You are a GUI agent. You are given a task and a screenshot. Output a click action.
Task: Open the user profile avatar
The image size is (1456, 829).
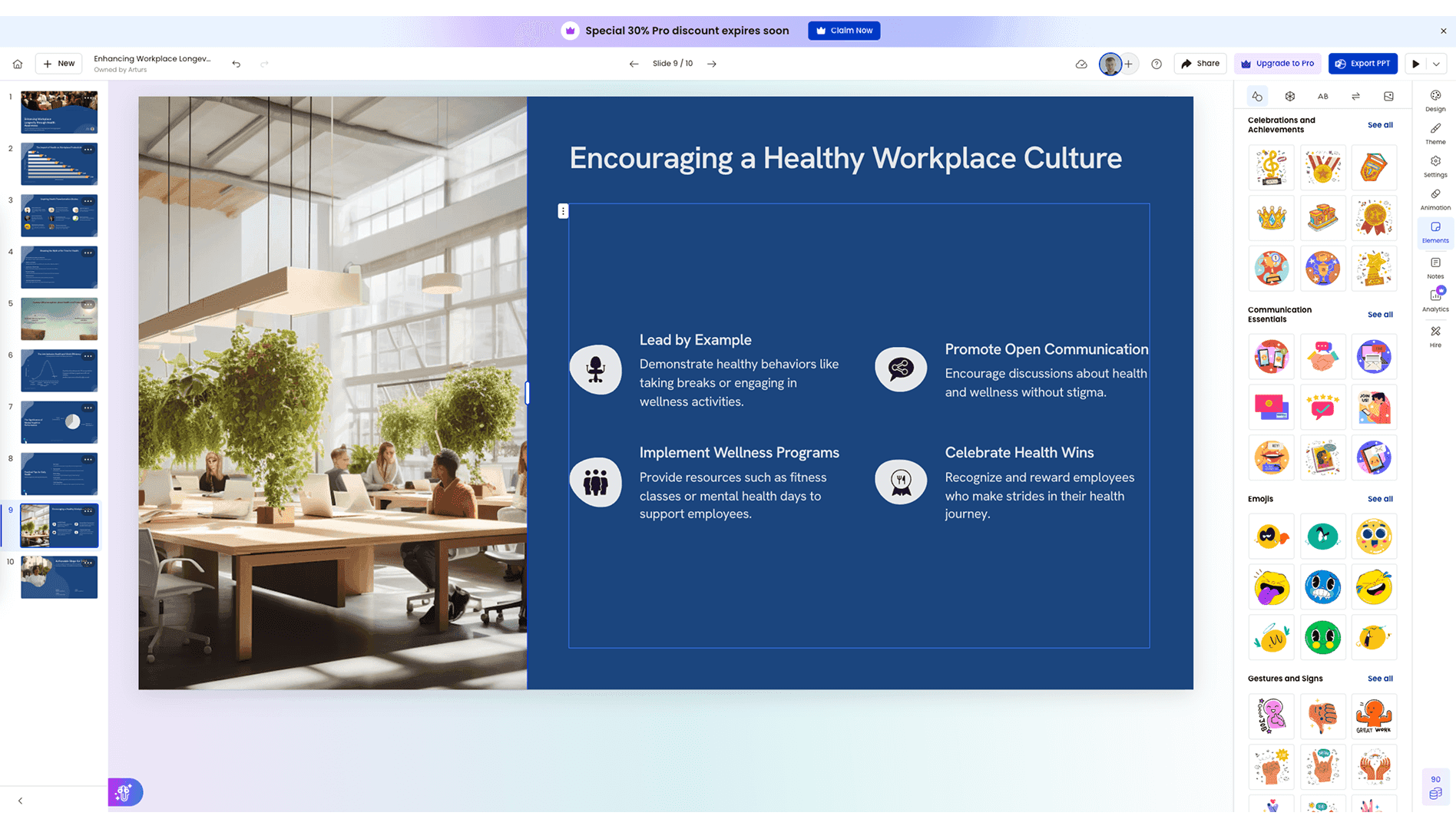click(x=1110, y=64)
